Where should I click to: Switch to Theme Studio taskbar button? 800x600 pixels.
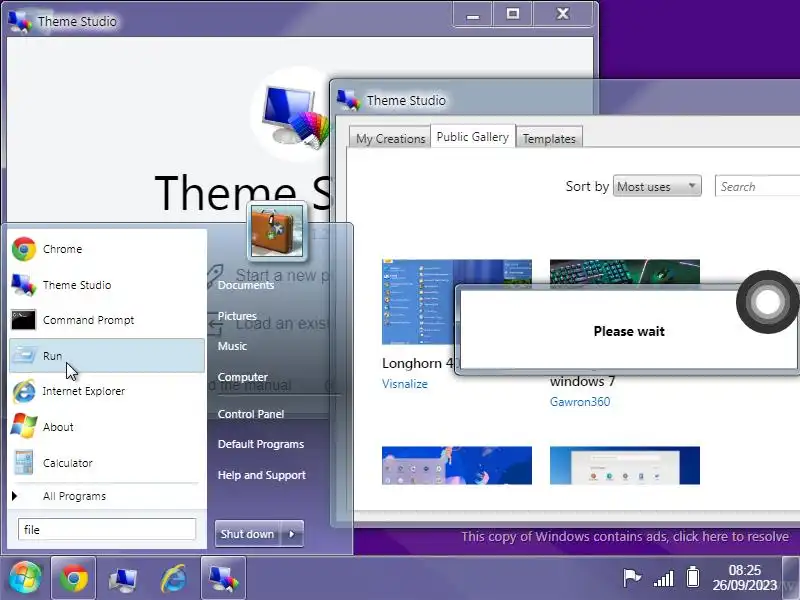[223, 578]
